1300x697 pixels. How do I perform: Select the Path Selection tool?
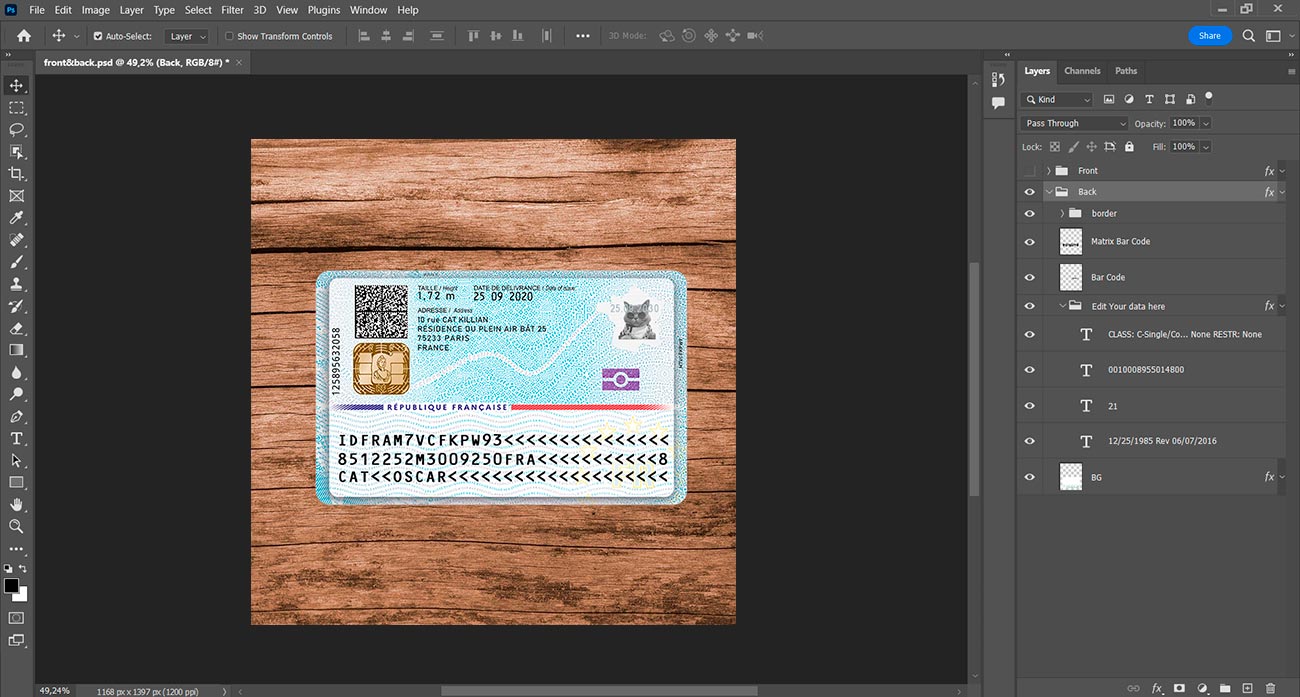tap(16, 460)
